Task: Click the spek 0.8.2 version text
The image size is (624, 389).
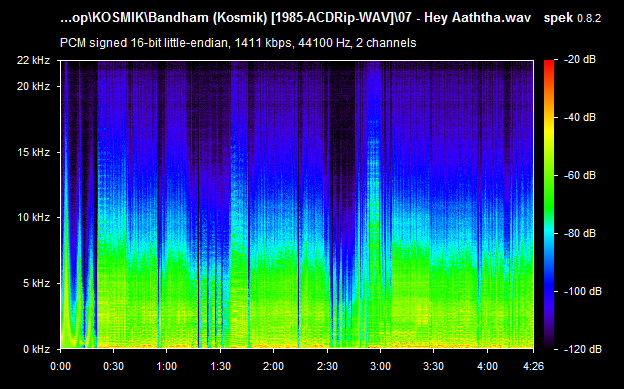Action: (x=572, y=18)
